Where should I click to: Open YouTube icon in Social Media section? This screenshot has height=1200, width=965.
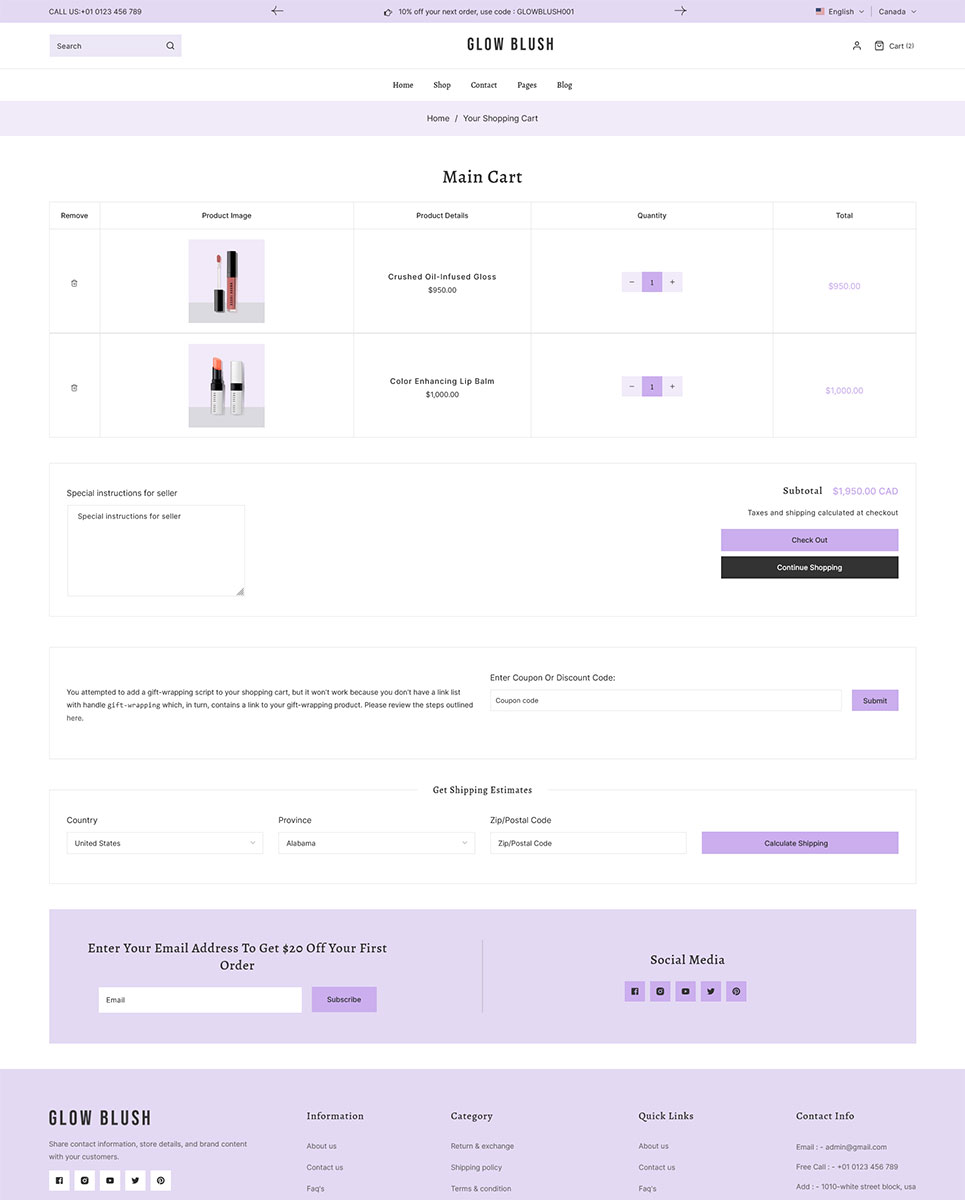pos(685,991)
